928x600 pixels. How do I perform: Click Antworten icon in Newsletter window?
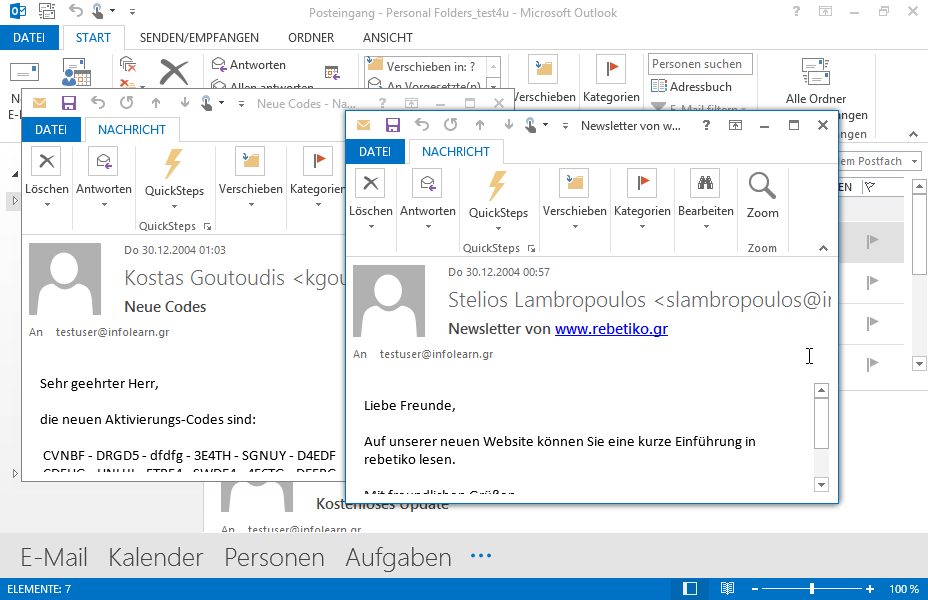coord(428,183)
